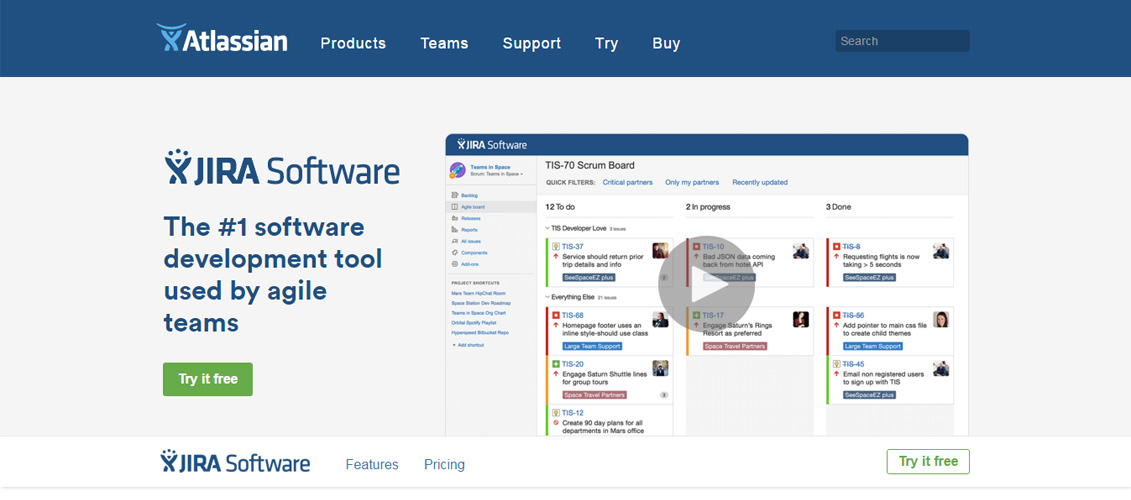Image resolution: width=1131 pixels, height=500 pixels.
Task: Click the assignee avatar on TIS-17 card
Action: (801, 320)
